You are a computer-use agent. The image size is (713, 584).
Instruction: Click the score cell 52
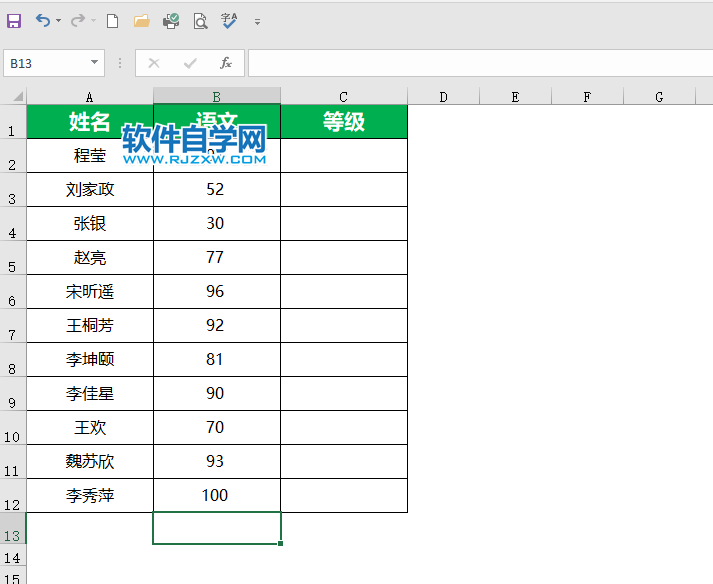217,190
